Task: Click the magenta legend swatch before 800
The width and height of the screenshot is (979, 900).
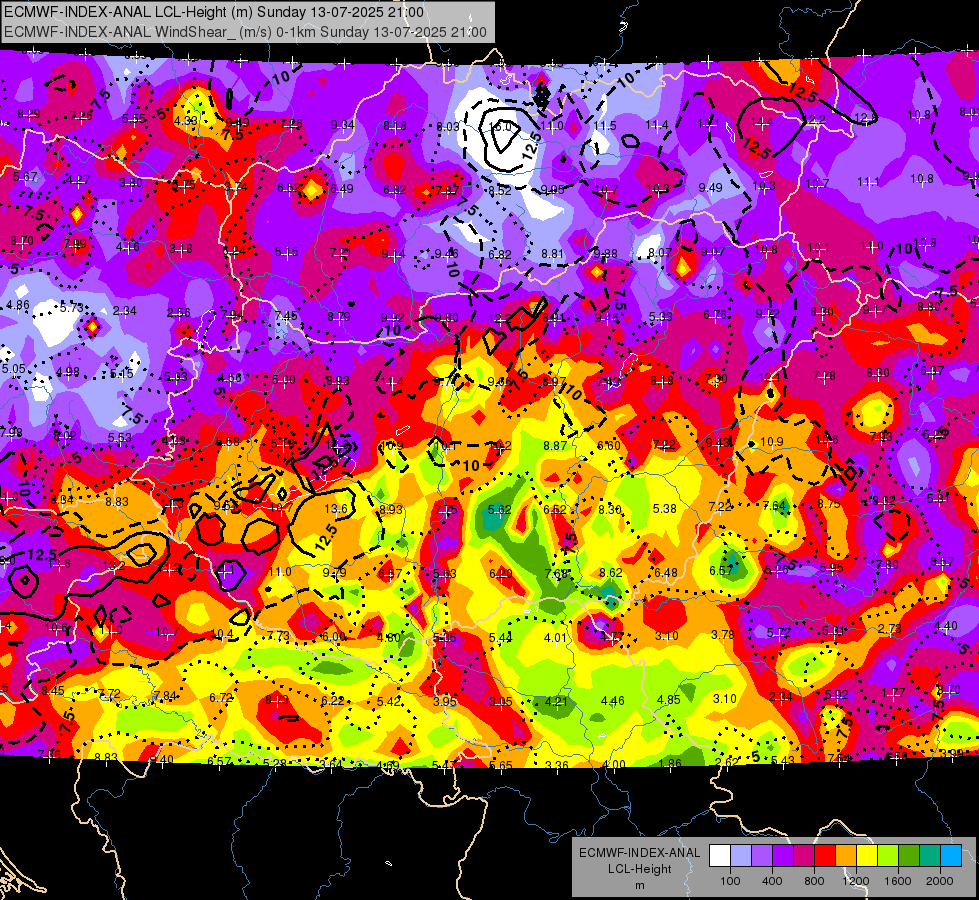Action: click(804, 856)
